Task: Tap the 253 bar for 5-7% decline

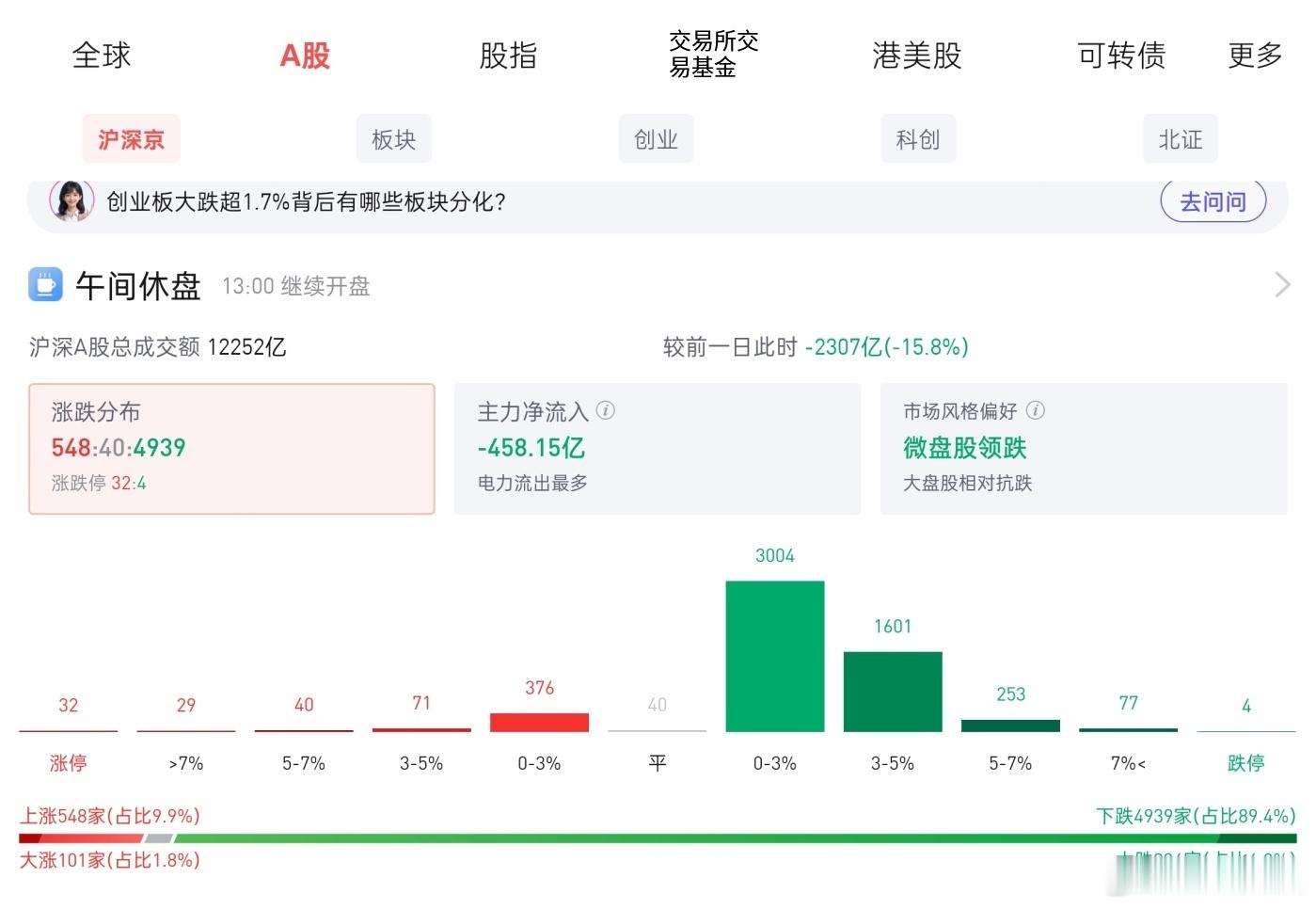Action: (x=1010, y=726)
